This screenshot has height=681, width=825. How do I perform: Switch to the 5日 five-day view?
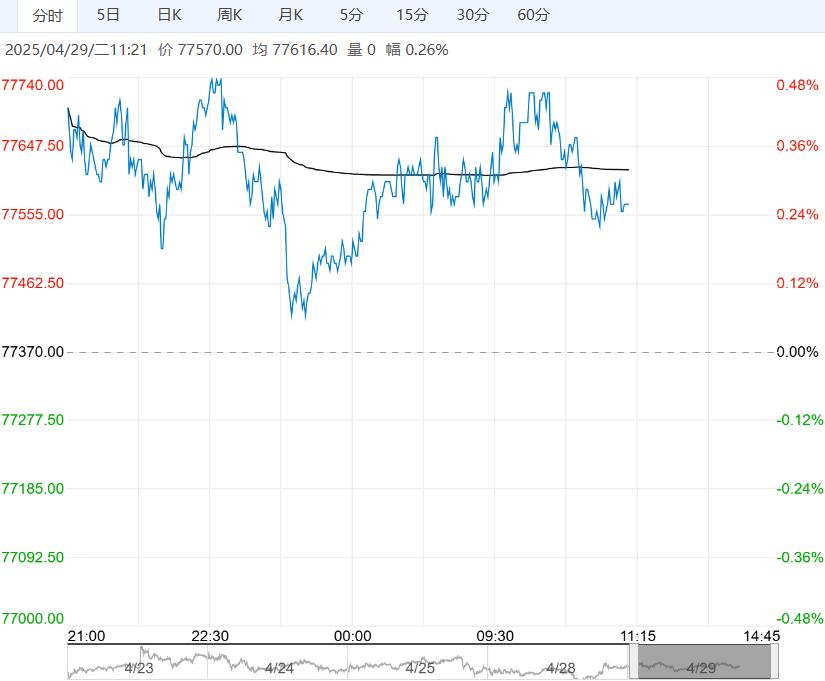[109, 15]
